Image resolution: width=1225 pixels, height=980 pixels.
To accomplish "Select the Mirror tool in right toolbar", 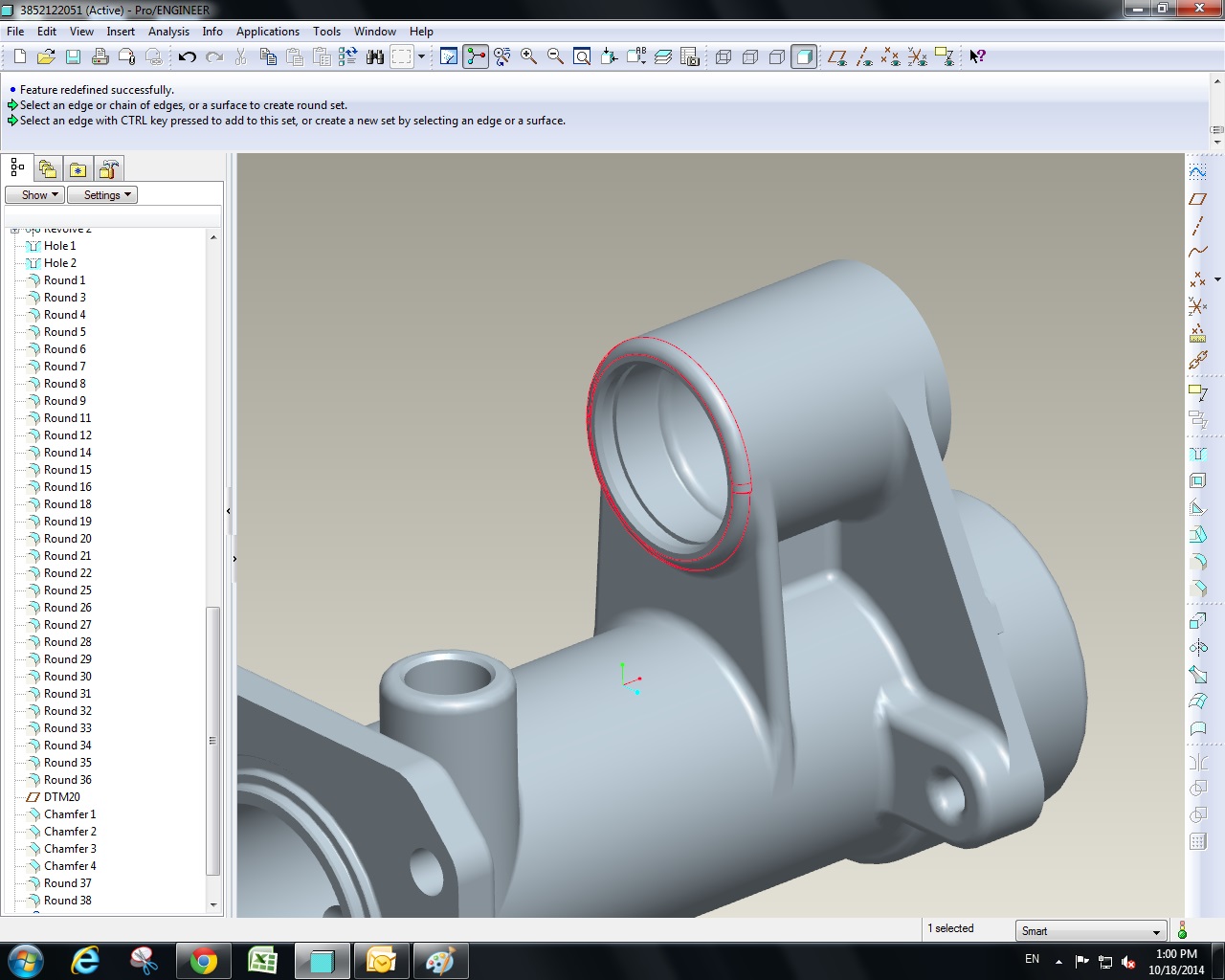I will point(1197,762).
